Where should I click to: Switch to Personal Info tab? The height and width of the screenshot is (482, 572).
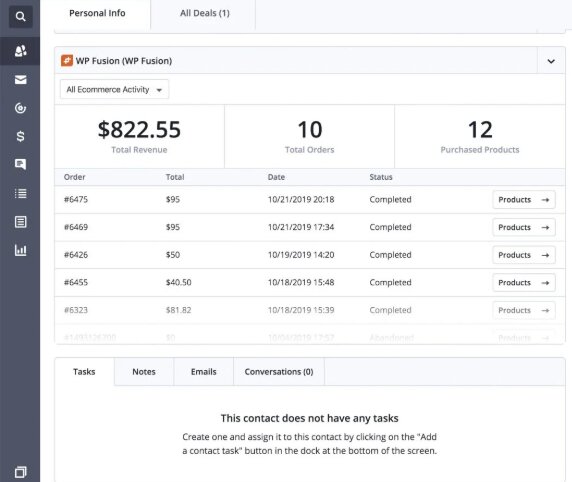click(97, 13)
